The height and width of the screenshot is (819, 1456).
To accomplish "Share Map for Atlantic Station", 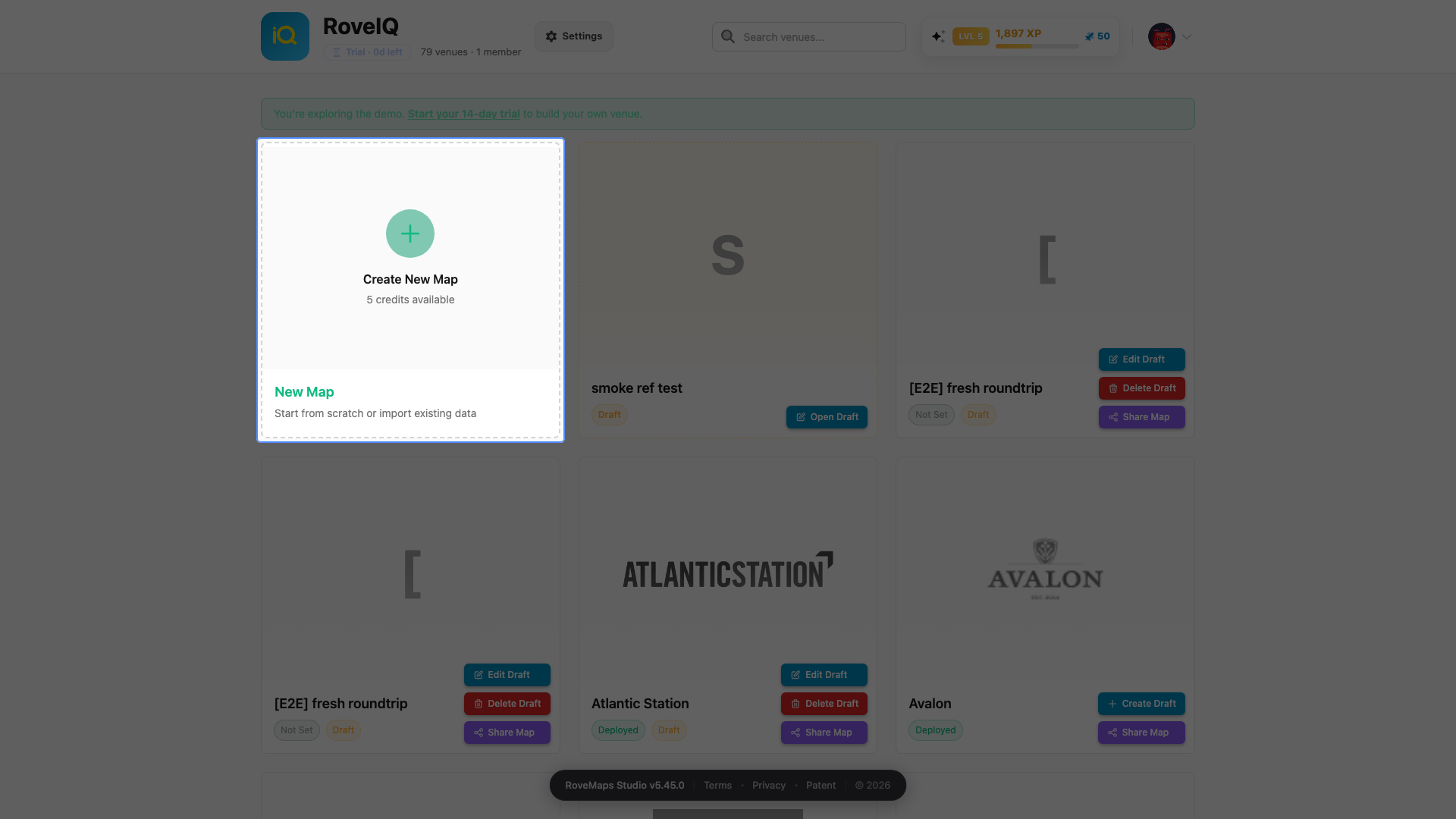I will (x=824, y=733).
